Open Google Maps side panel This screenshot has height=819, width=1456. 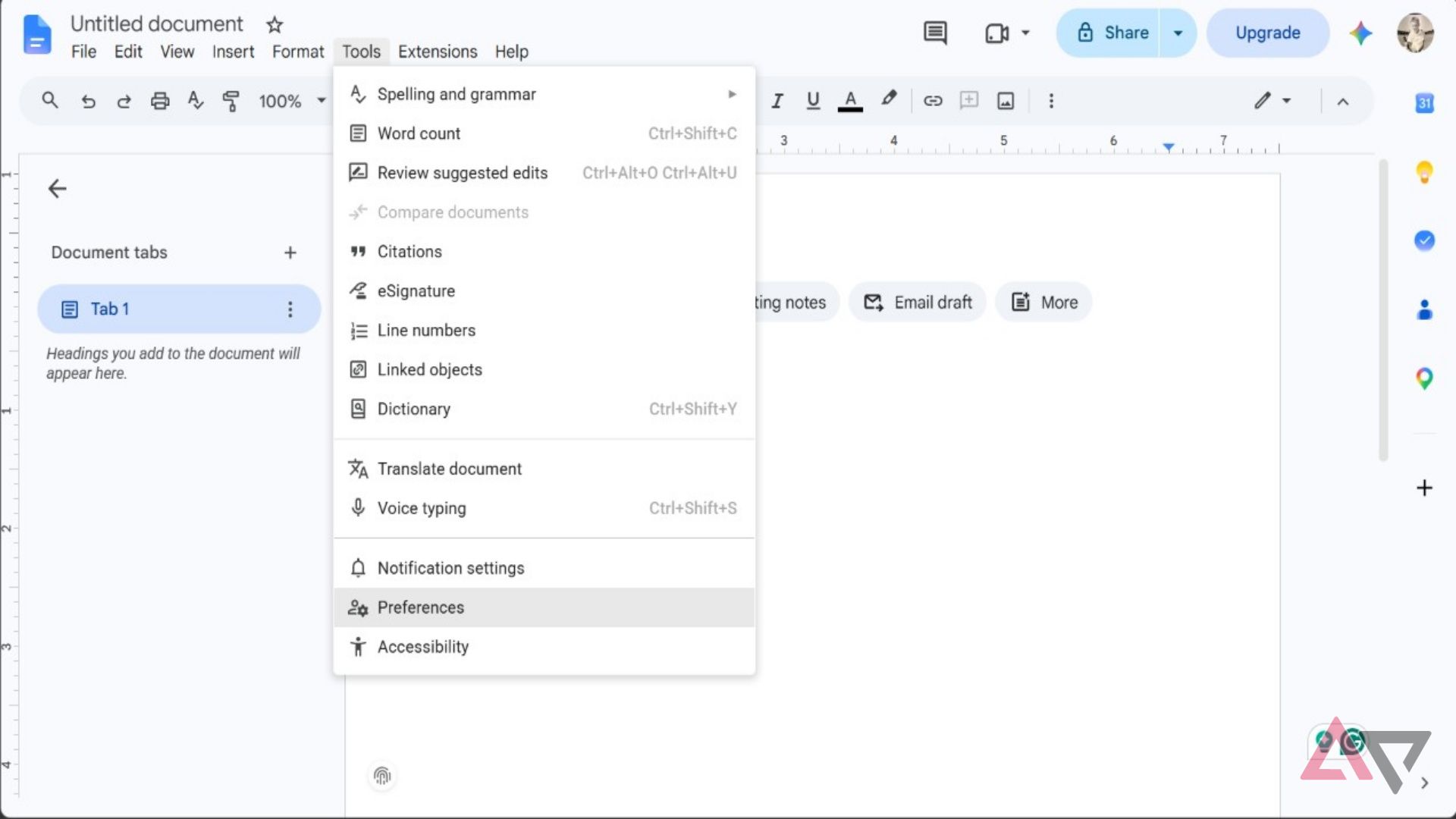[x=1424, y=378]
